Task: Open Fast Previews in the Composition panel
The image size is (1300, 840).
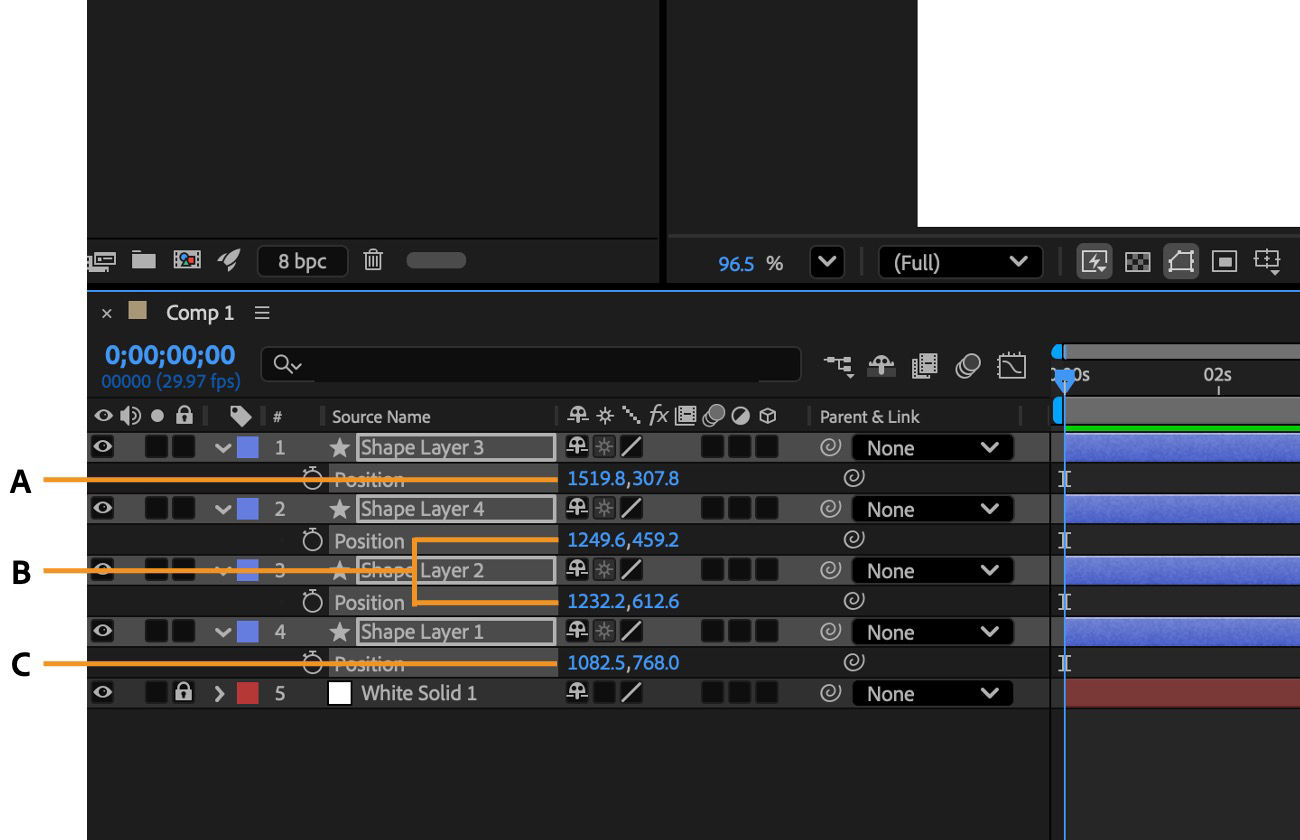Action: pyautogui.click(x=1094, y=263)
